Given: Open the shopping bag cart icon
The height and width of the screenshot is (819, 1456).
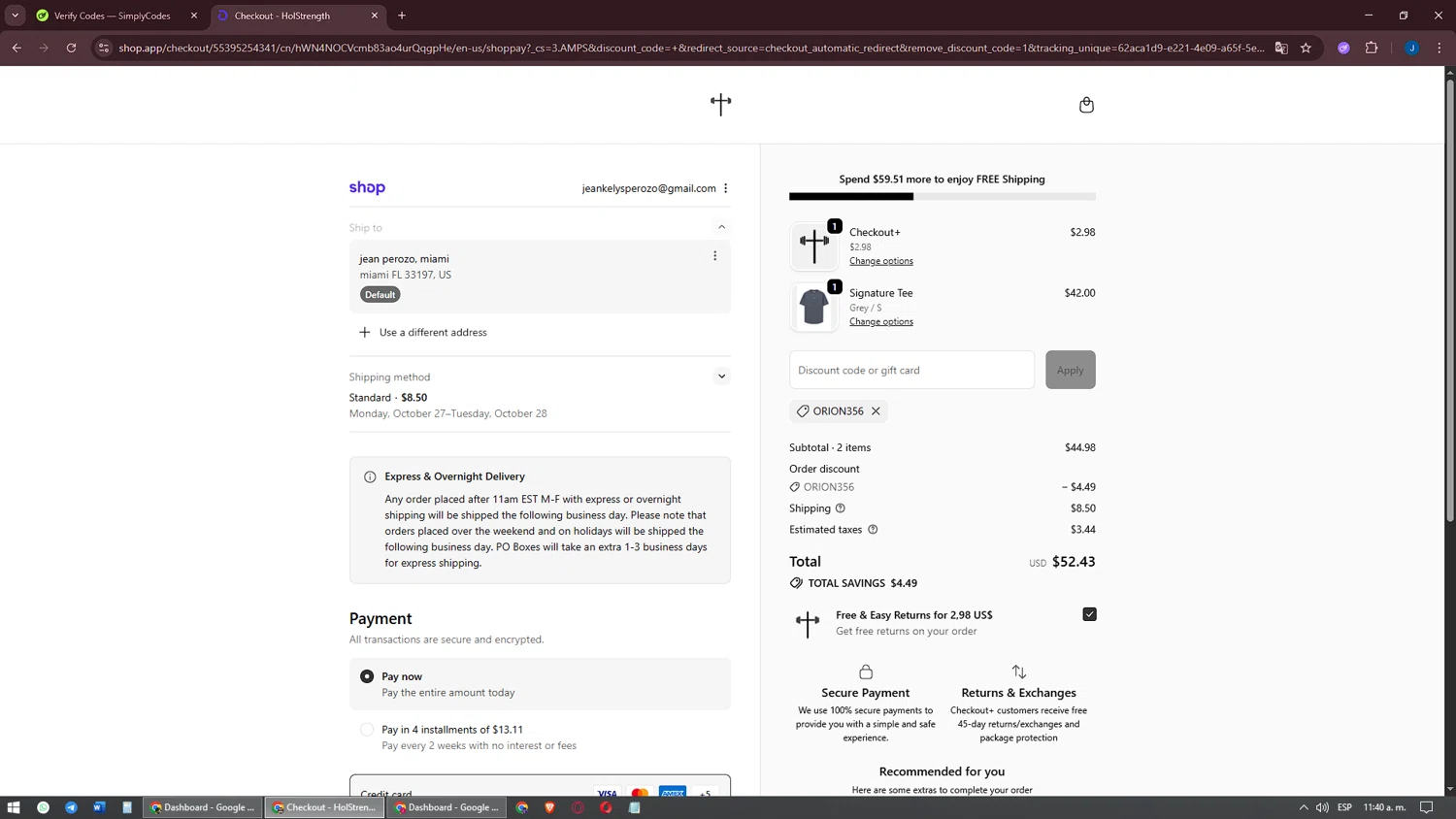Looking at the screenshot, I should coord(1086,105).
